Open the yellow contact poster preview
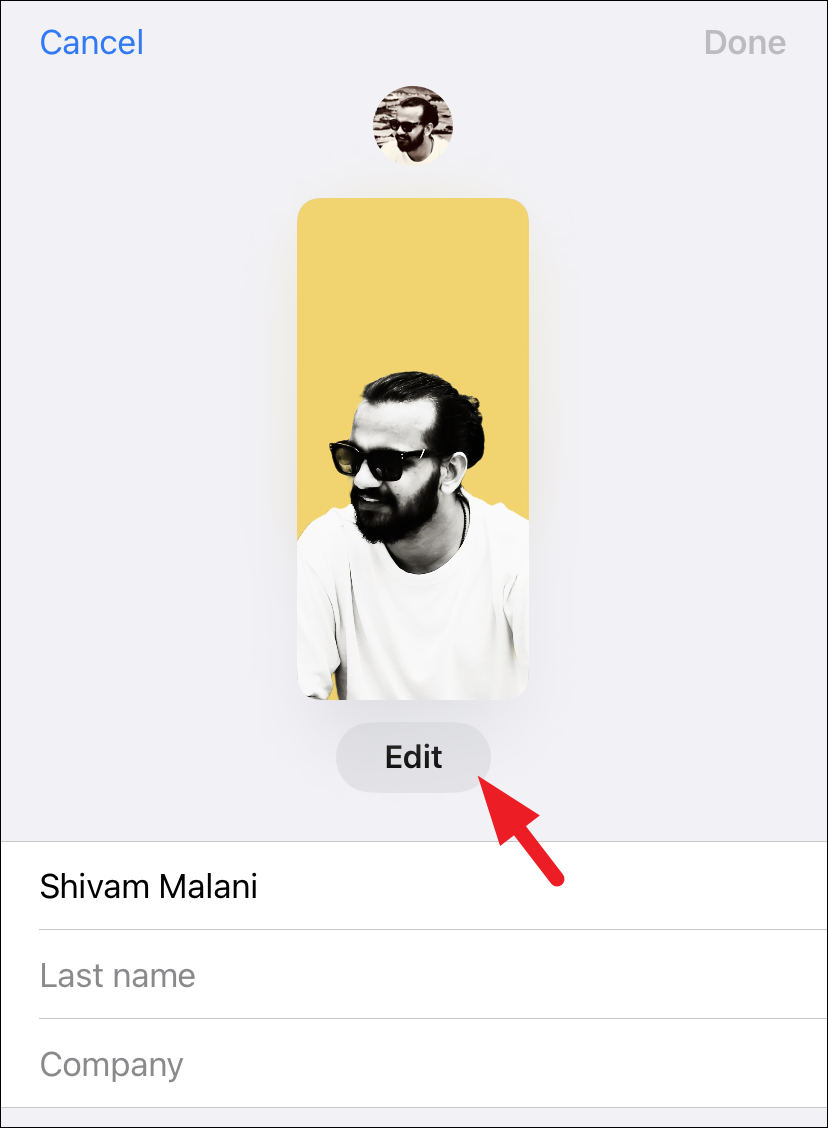 tap(413, 448)
